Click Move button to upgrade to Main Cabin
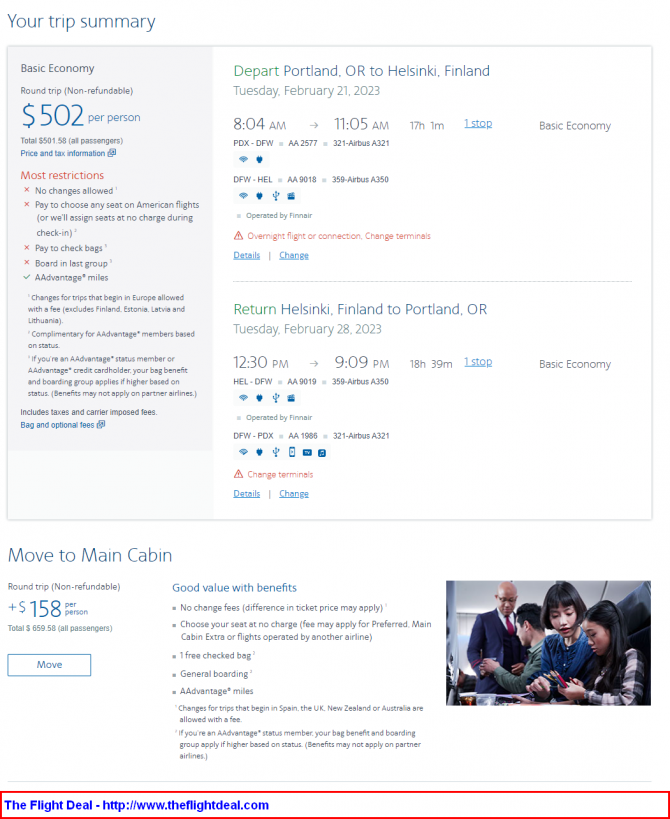The width and height of the screenshot is (670, 819). click(x=49, y=665)
